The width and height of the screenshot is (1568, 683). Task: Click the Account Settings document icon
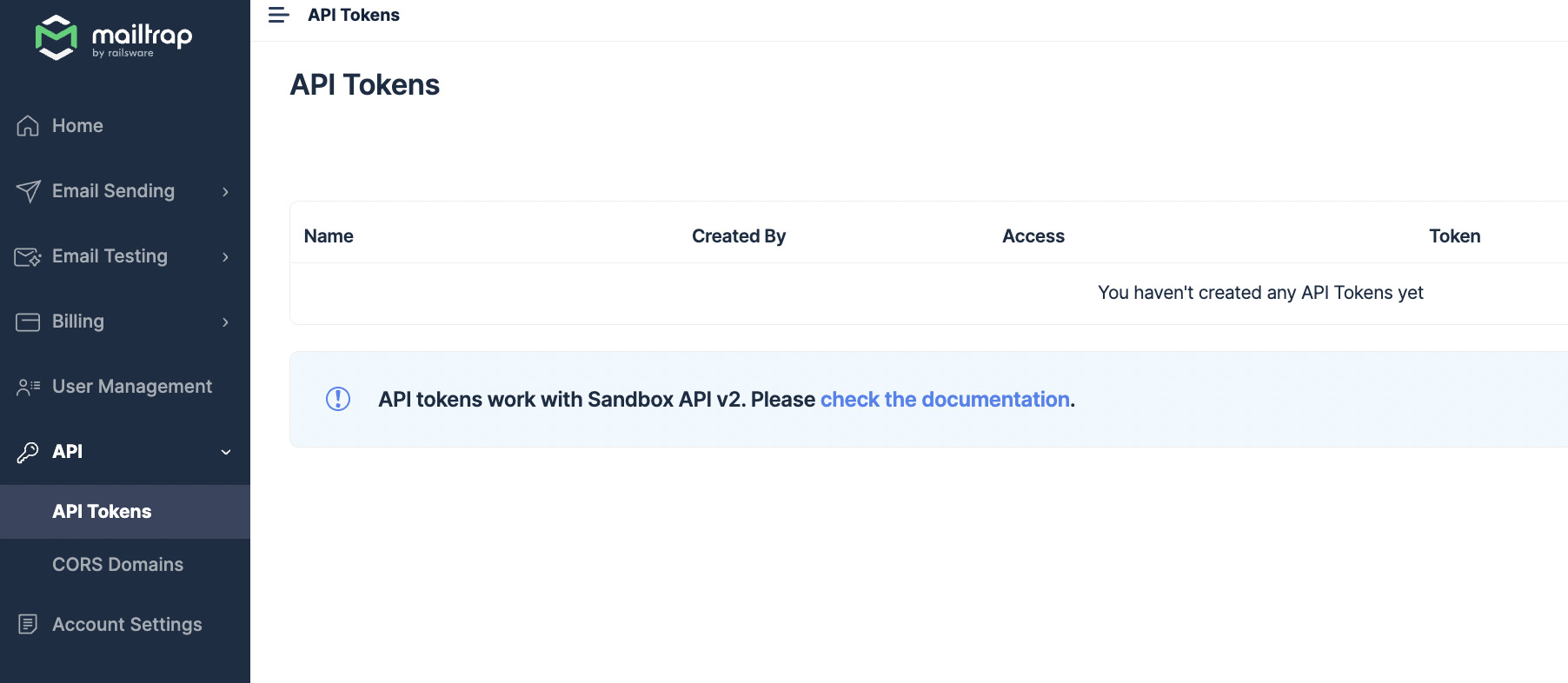(x=28, y=625)
